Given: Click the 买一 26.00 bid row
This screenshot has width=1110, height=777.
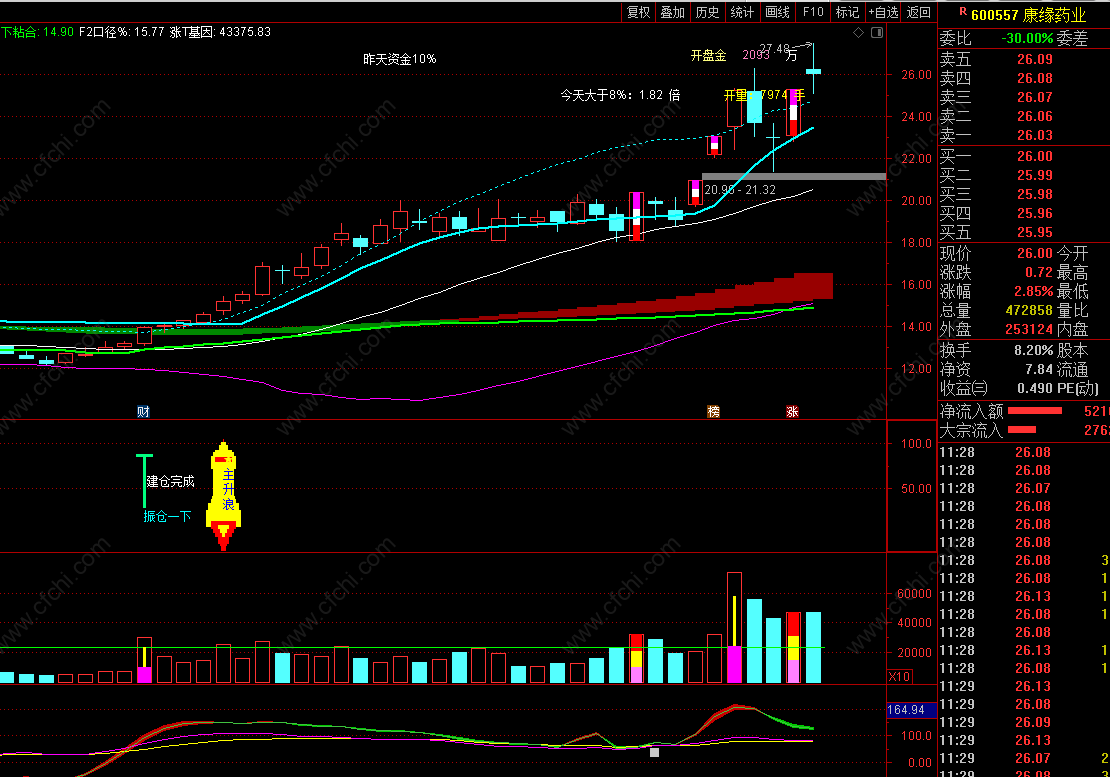Looking at the screenshot, I should pos(996,156).
